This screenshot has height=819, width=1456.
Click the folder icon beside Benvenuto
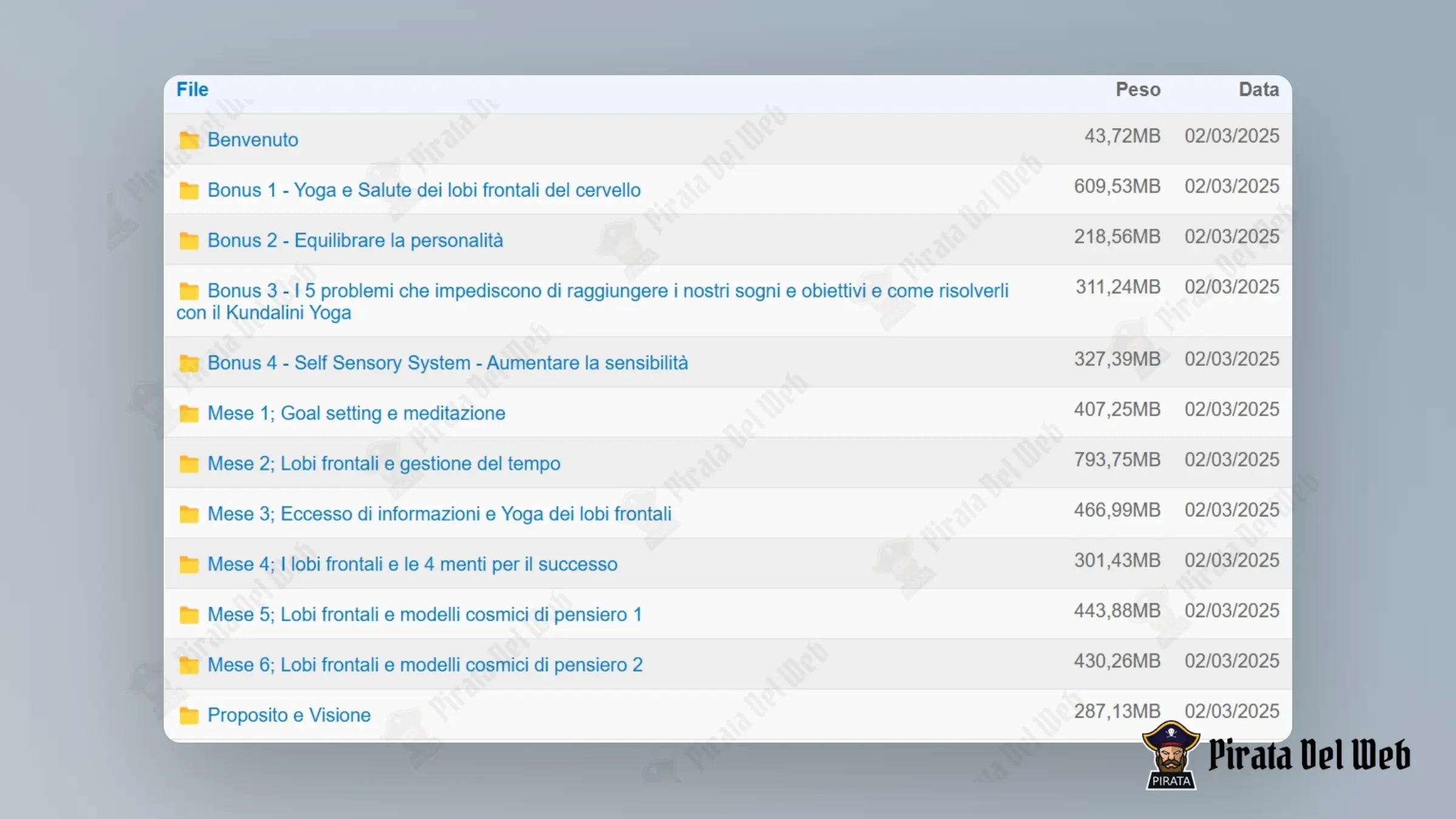point(189,140)
